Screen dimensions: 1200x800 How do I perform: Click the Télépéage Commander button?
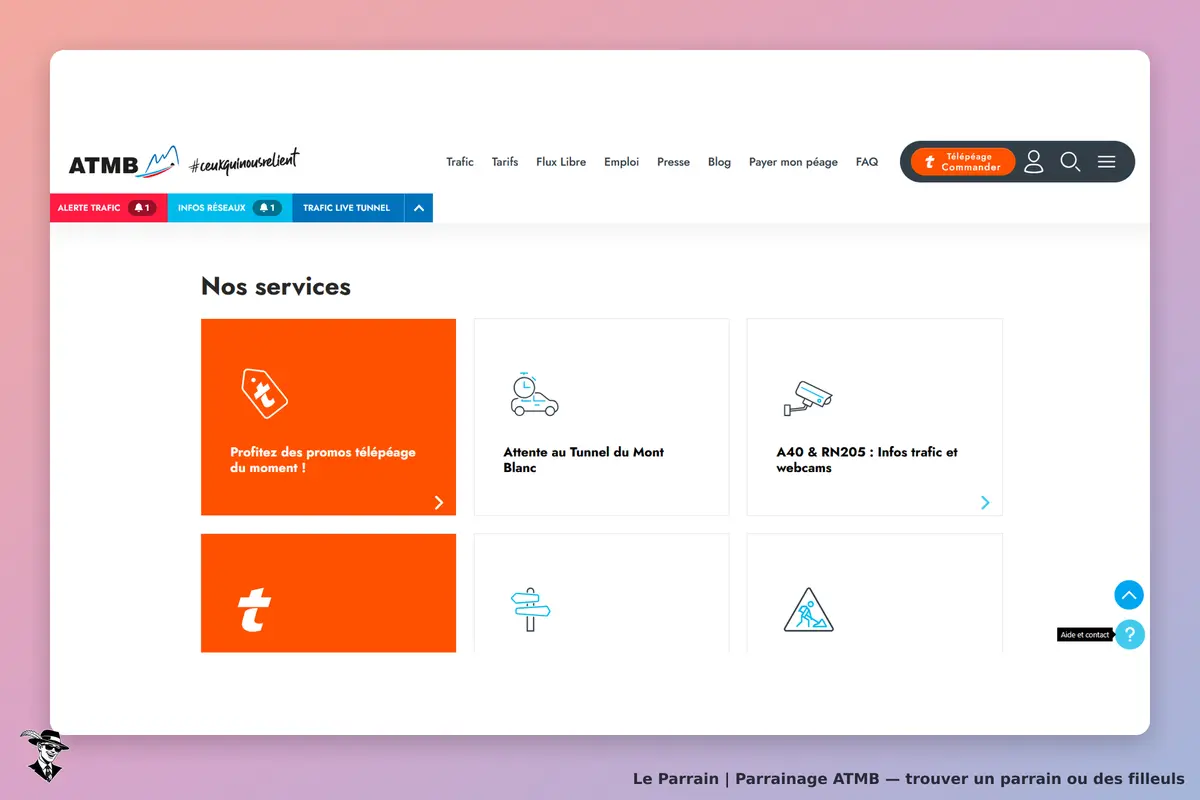tap(963, 162)
